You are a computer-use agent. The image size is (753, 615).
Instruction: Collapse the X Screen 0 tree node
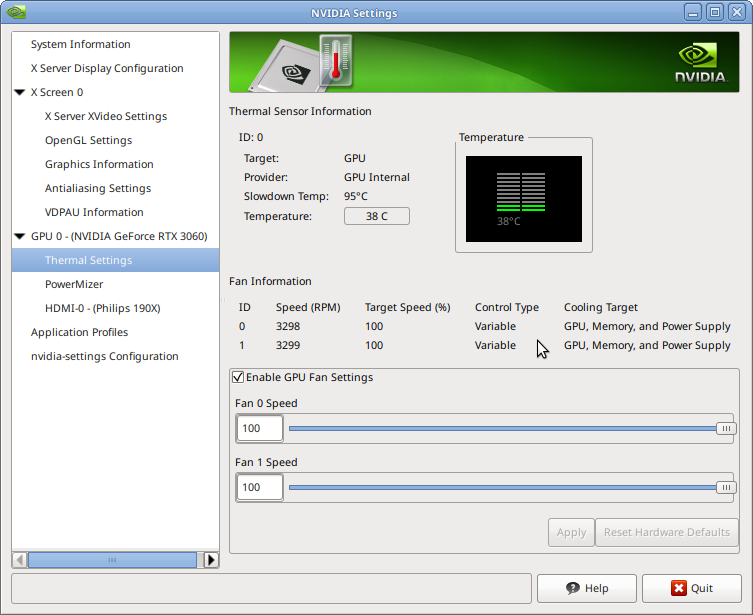[x=20, y=92]
